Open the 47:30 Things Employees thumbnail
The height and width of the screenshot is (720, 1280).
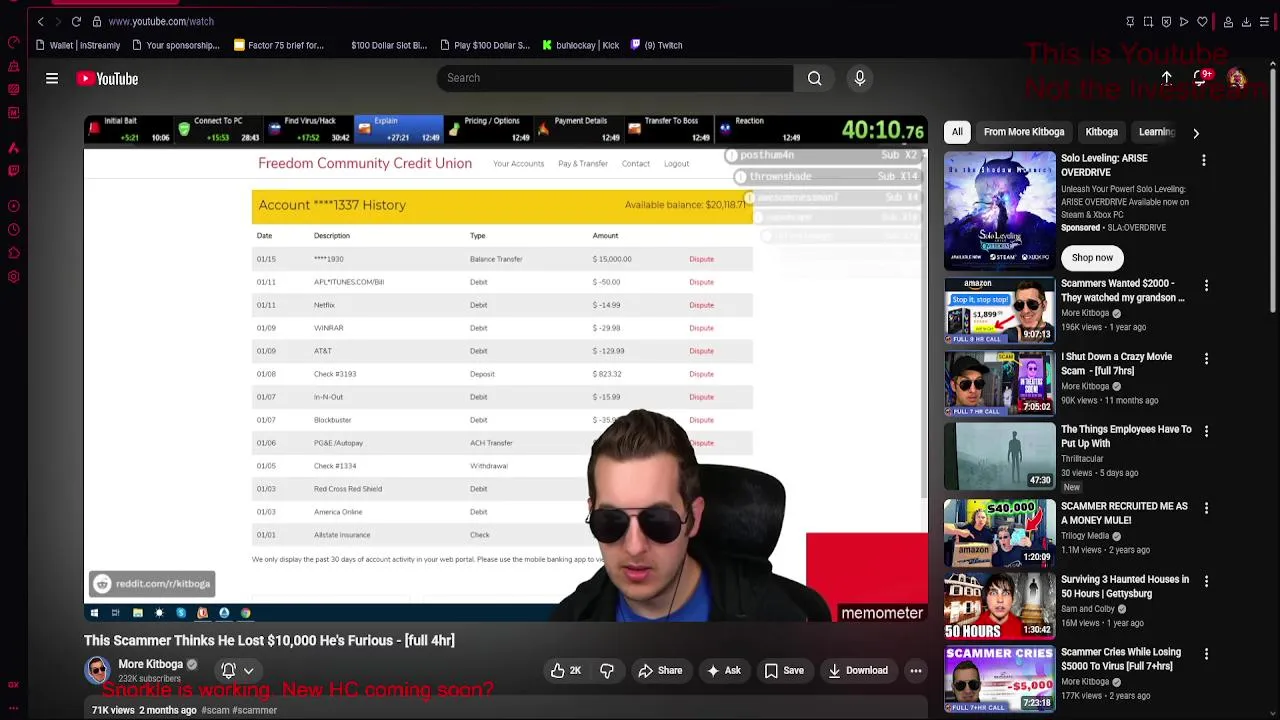(x=999, y=456)
